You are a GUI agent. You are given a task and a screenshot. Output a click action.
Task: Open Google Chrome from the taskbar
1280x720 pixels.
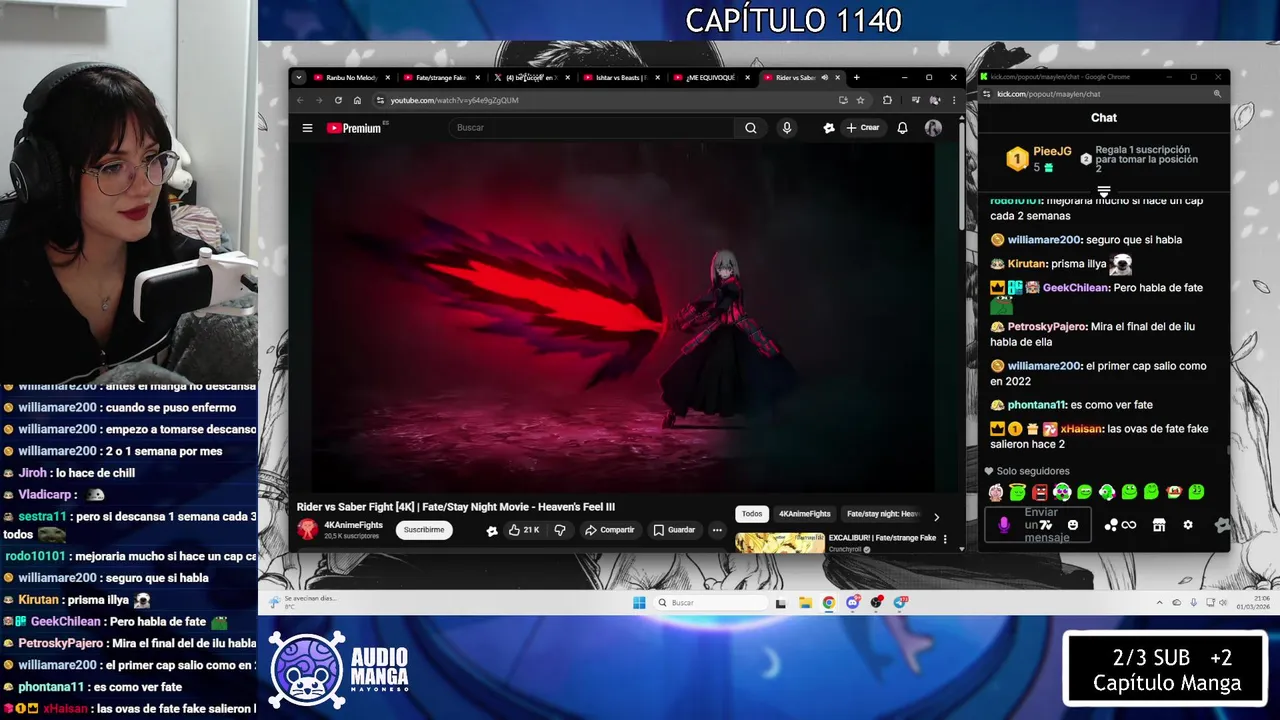click(x=829, y=603)
